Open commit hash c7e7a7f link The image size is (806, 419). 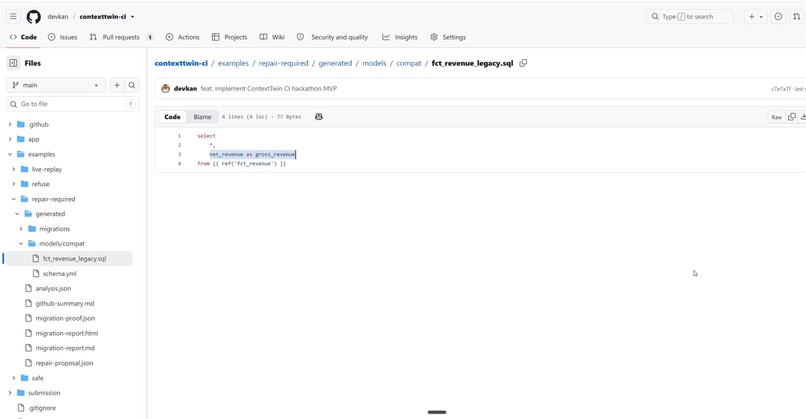[x=781, y=89]
